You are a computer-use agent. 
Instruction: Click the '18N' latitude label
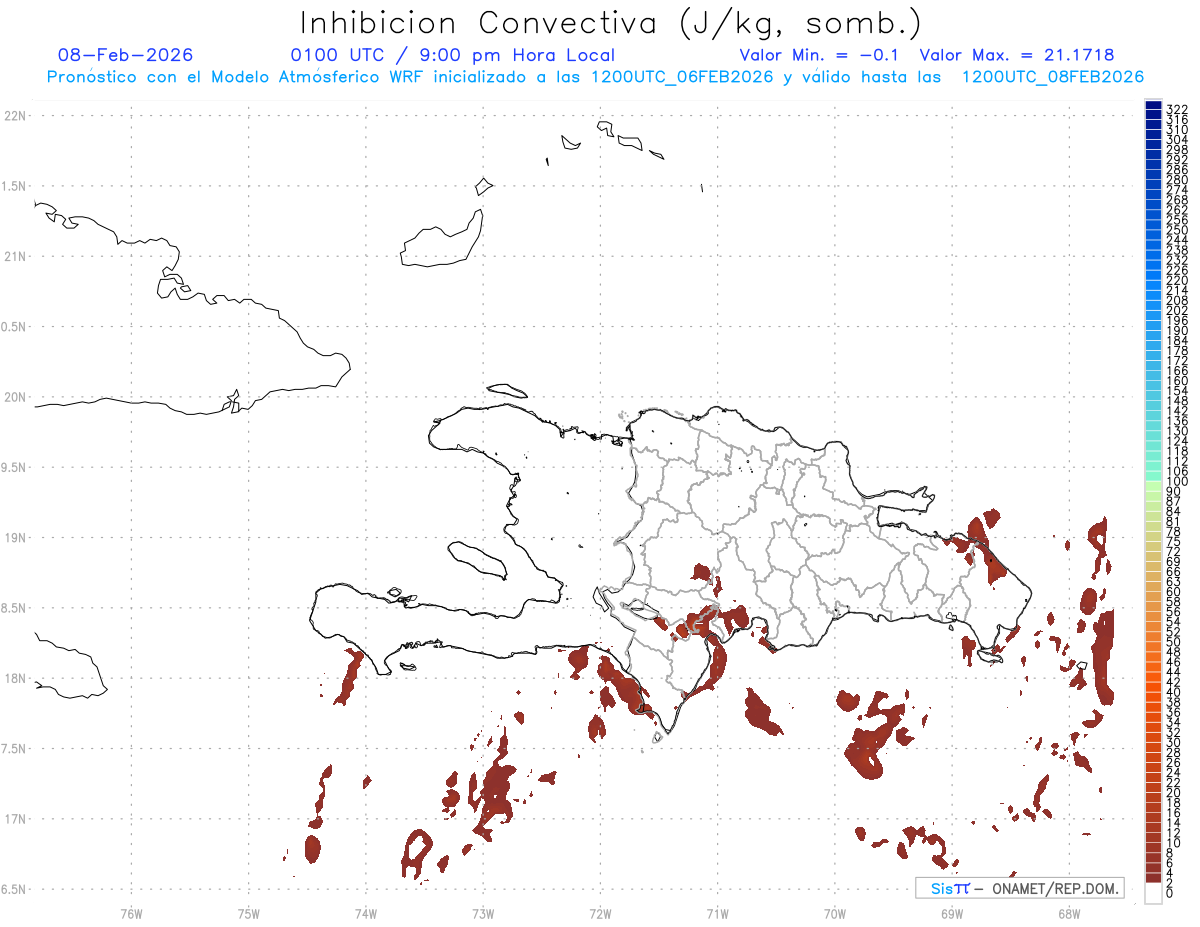point(14,678)
